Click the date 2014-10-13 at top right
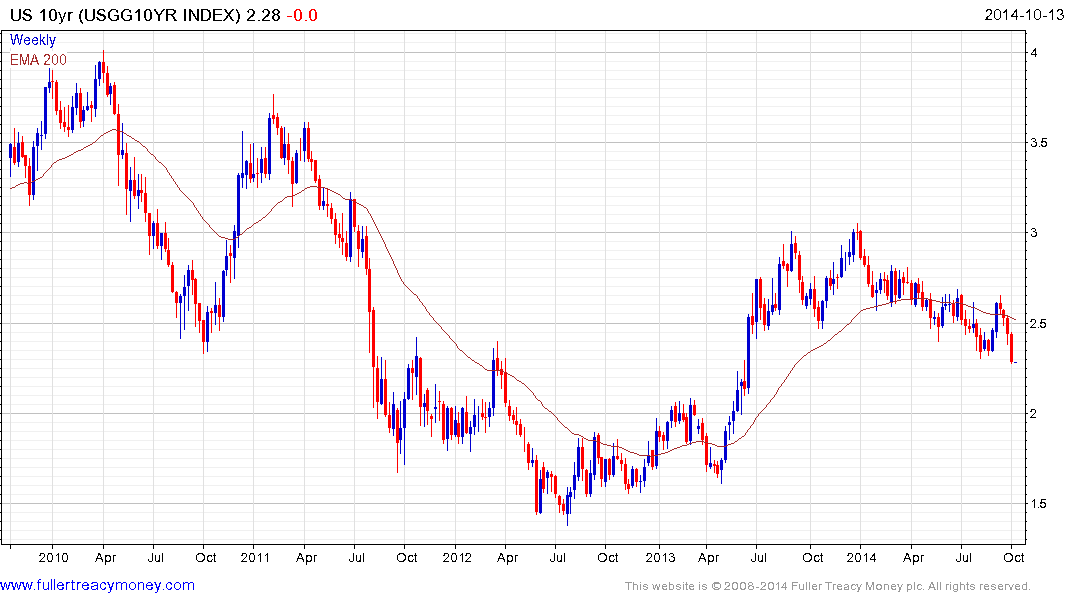 click(1024, 14)
